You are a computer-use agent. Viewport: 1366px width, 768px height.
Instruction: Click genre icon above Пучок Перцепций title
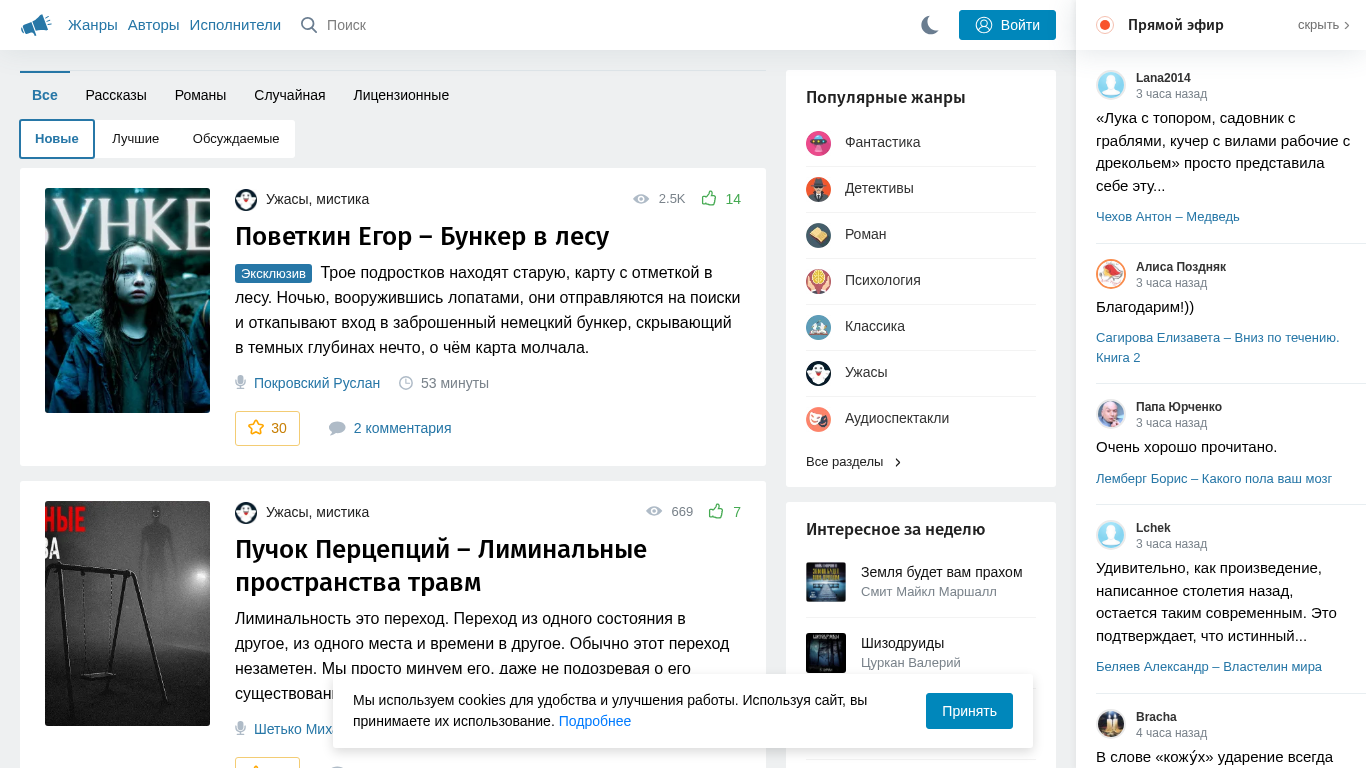[x=246, y=512]
